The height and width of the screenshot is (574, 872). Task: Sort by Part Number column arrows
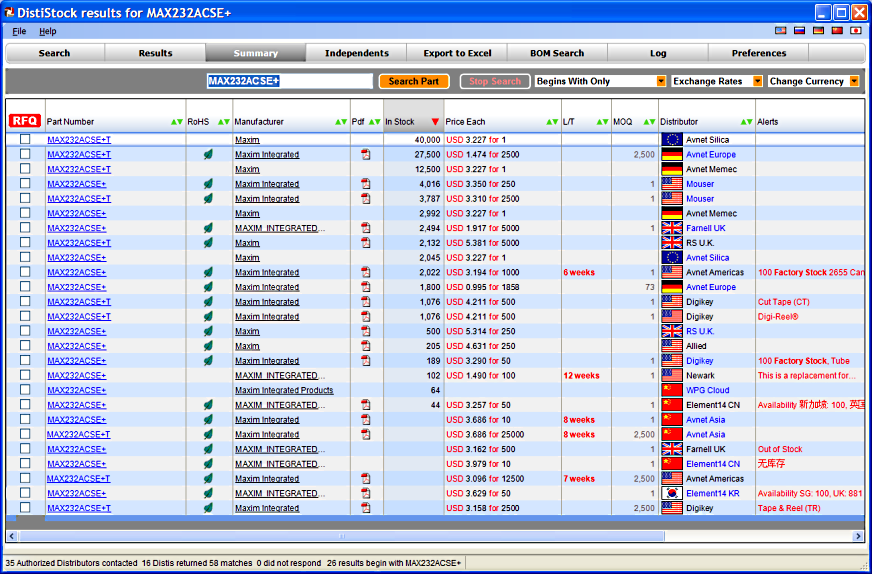[x=177, y=122]
